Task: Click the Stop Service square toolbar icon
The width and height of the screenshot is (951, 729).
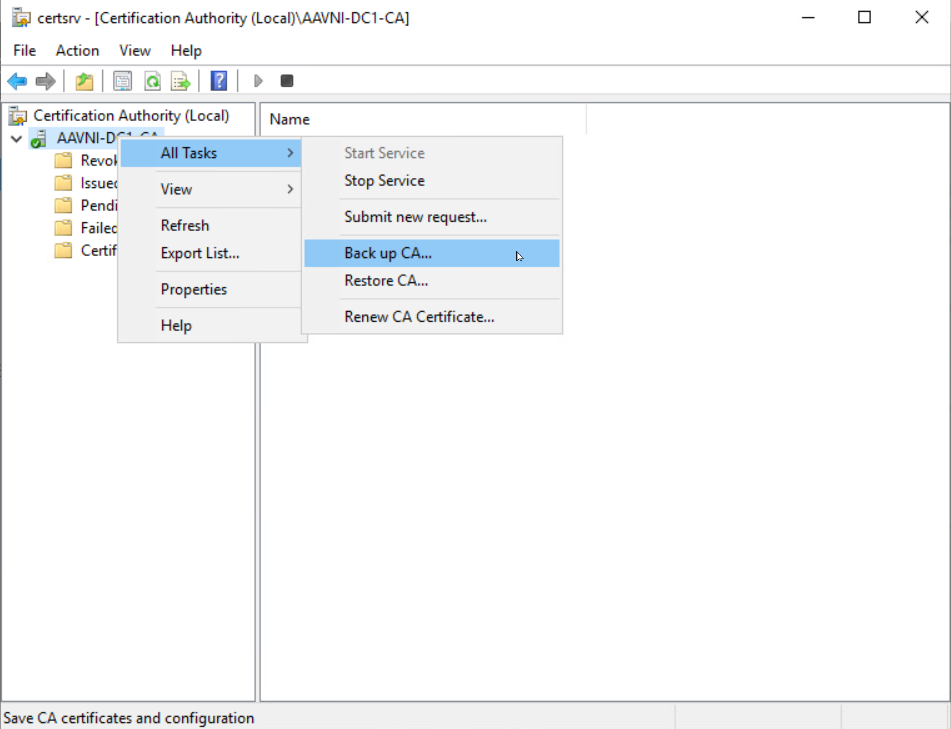Action: click(287, 81)
